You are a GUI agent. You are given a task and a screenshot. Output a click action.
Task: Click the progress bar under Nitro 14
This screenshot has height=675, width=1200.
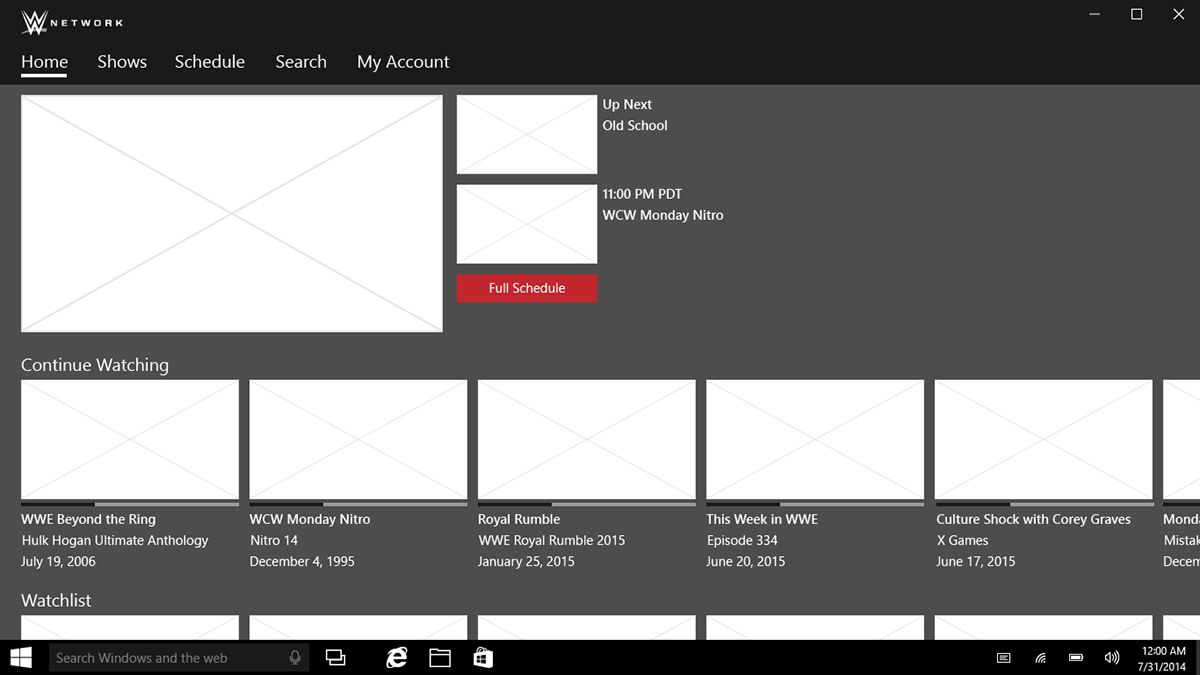coord(358,504)
